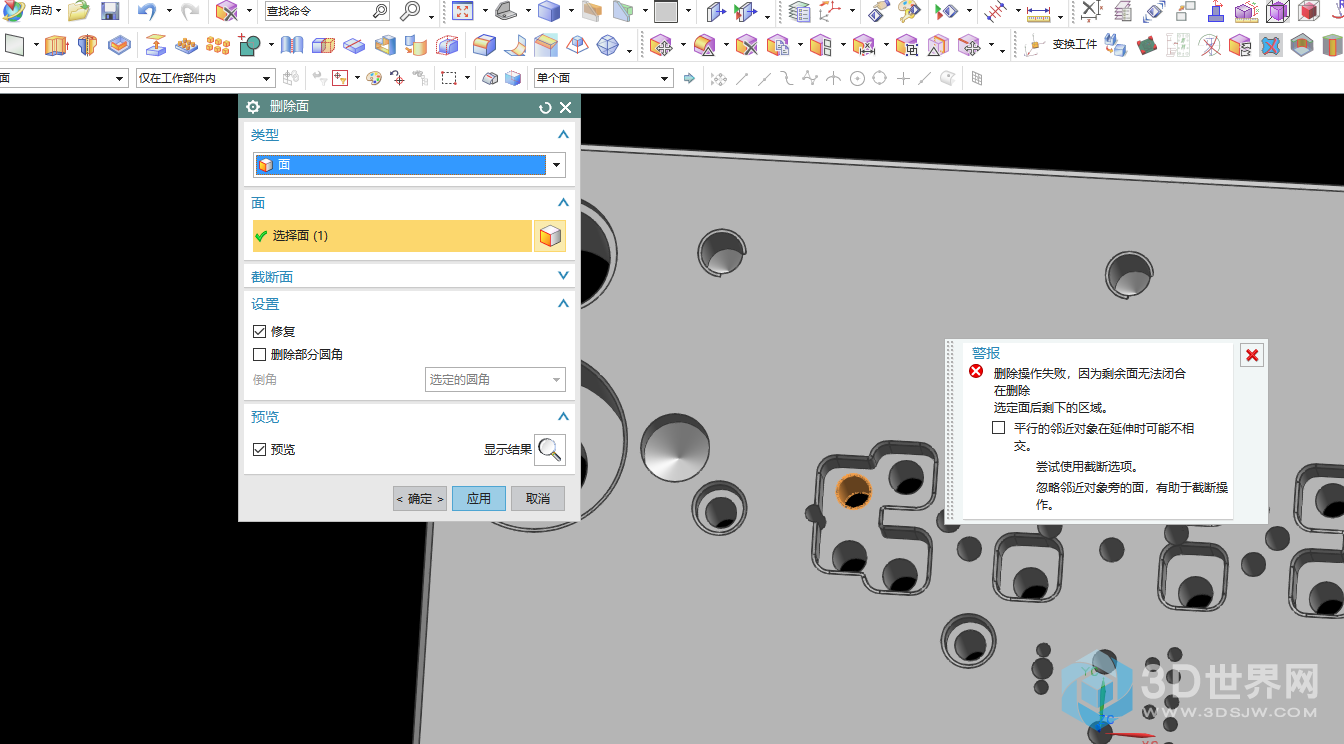Screen dimensions: 1344x744
Task: Expand the 截断面 section
Action: pyautogui.click(x=563, y=276)
